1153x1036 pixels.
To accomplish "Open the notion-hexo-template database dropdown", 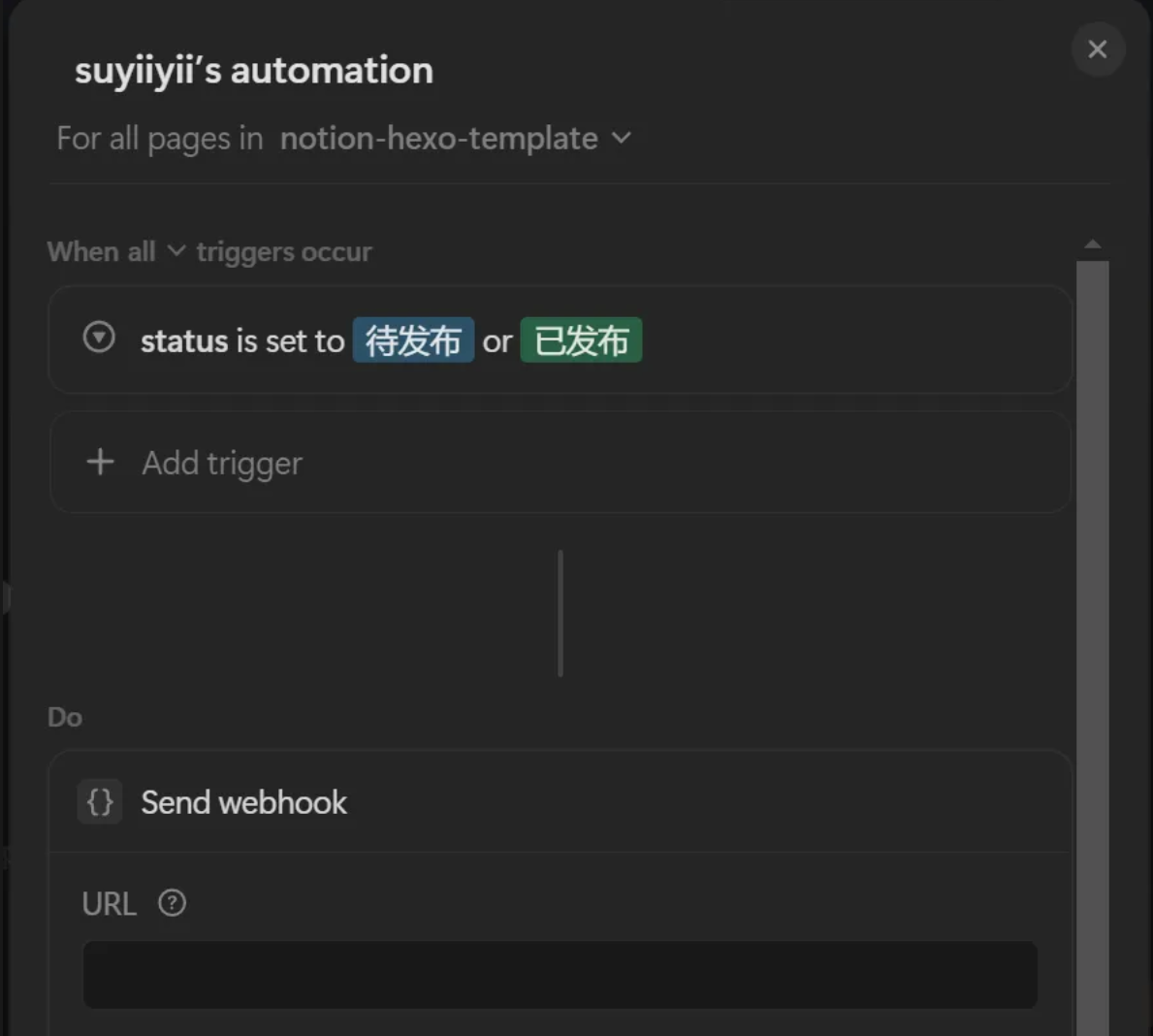I will point(439,139).
